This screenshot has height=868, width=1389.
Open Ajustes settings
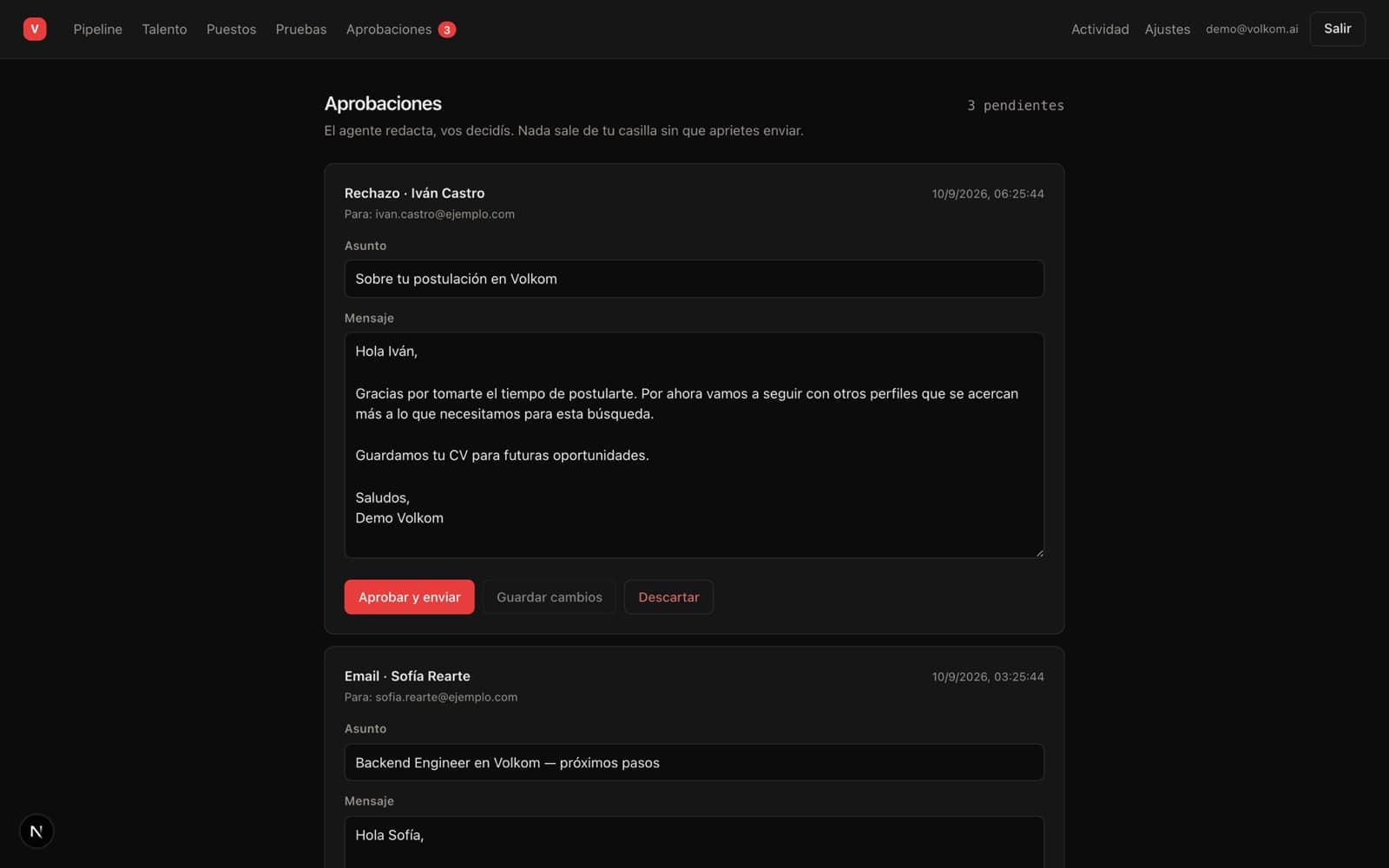pos(1167,29)
